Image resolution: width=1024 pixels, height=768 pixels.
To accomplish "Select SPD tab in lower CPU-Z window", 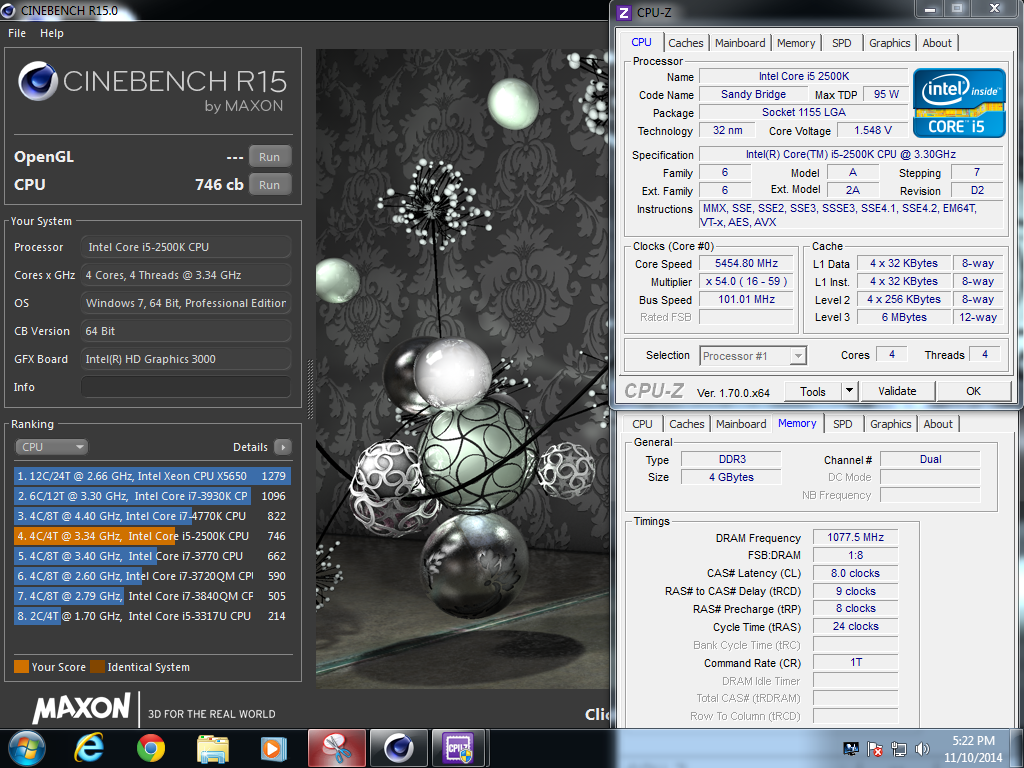I will tap(842, 424).
